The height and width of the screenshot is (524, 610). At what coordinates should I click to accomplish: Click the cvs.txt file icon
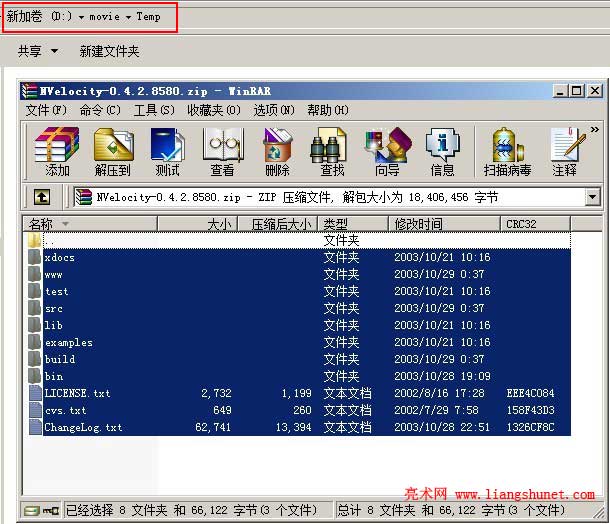35,410
